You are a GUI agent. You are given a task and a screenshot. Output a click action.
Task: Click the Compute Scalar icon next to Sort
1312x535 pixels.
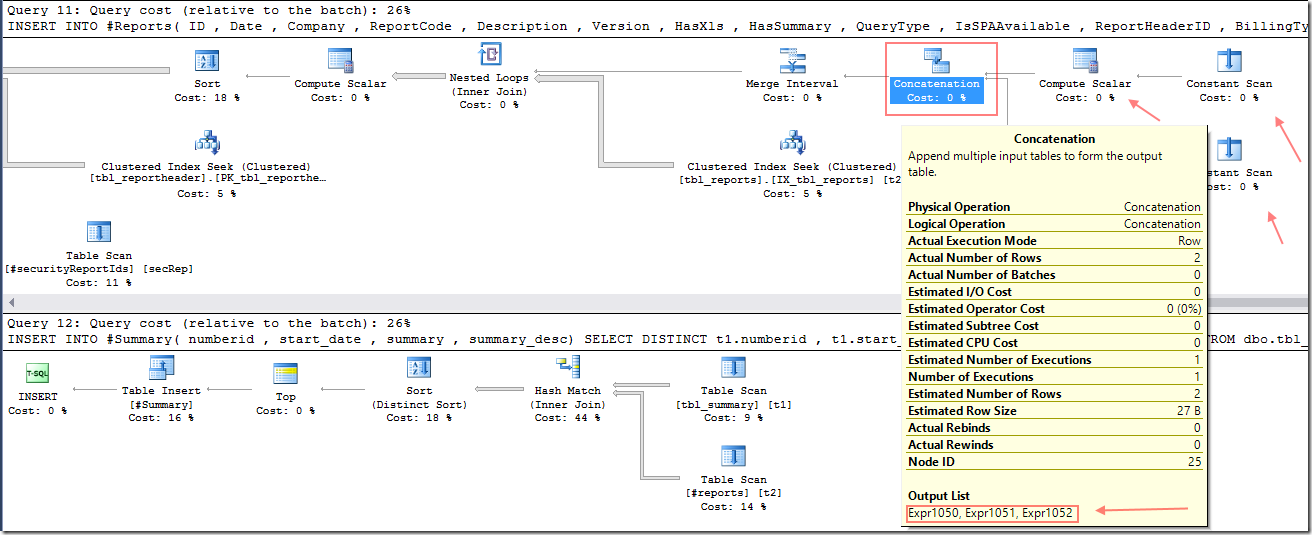click(340, 62)
